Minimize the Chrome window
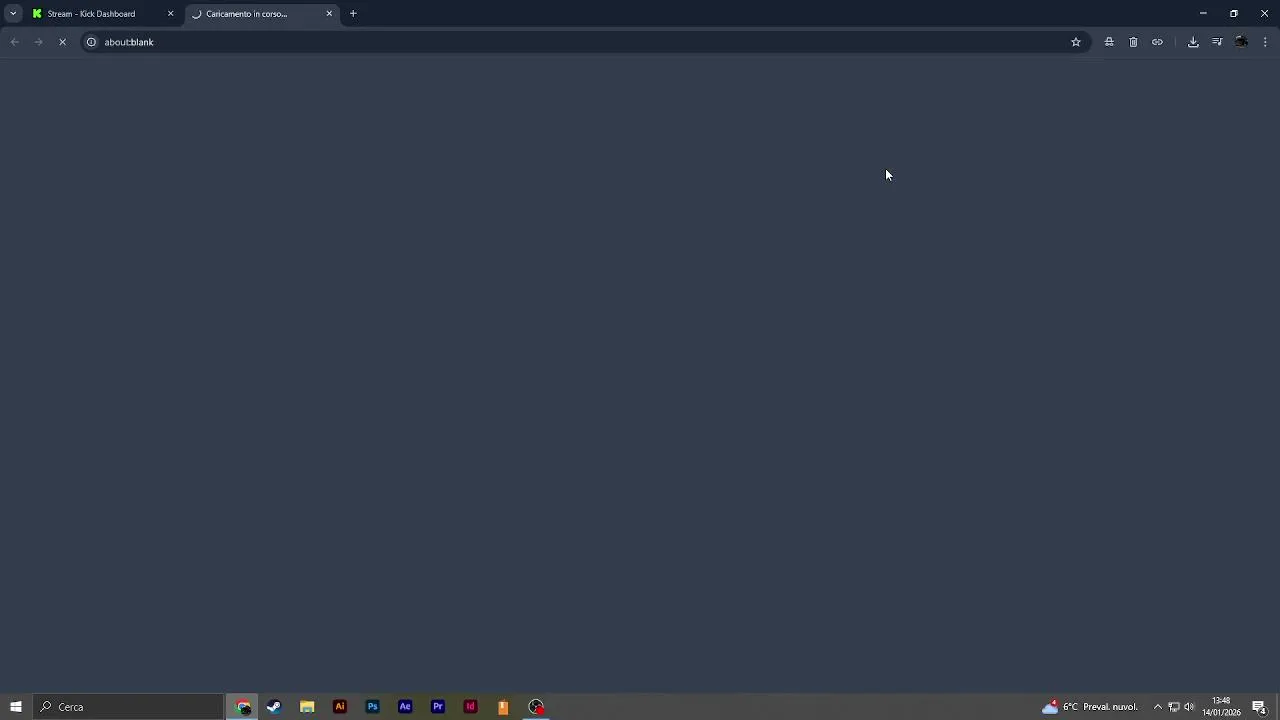 (1203, 14)
